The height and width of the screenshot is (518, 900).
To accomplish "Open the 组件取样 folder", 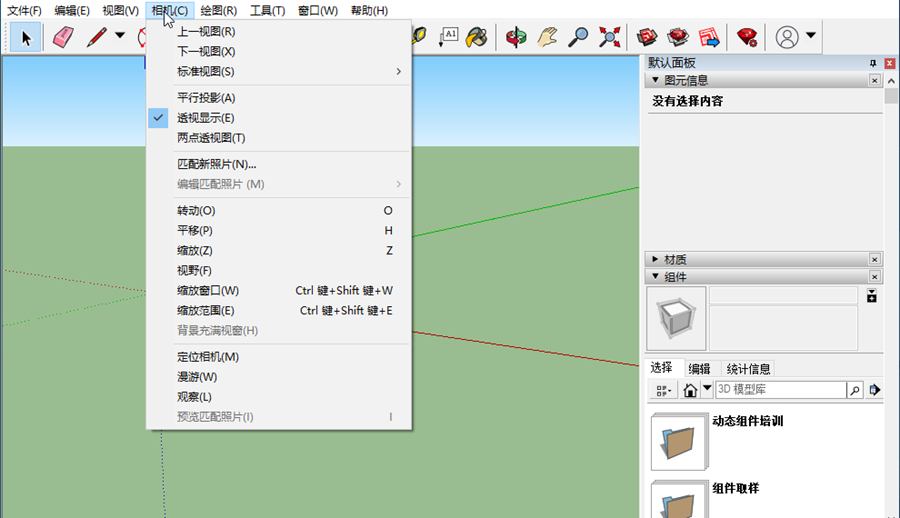I will (679, 500).
